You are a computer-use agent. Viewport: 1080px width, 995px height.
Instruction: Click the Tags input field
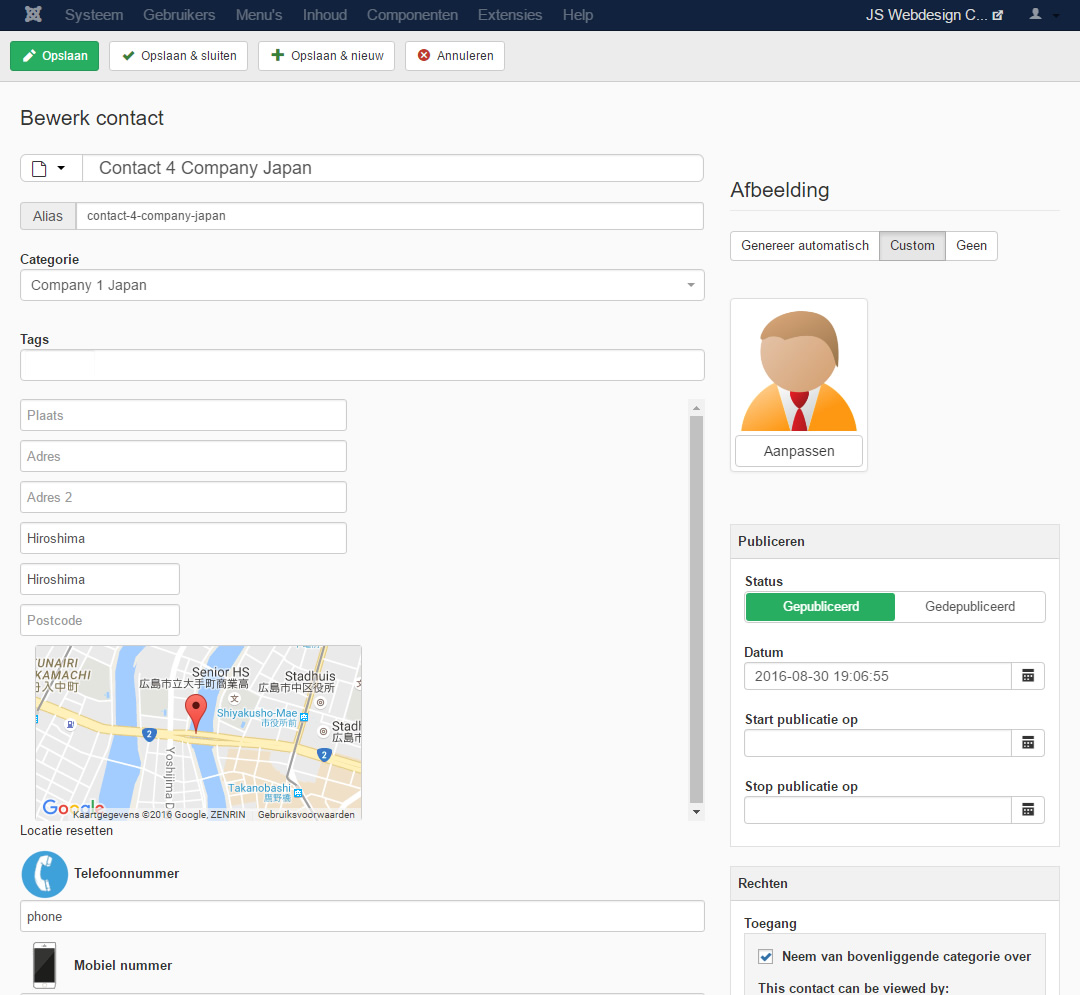[x=362, y=365]
